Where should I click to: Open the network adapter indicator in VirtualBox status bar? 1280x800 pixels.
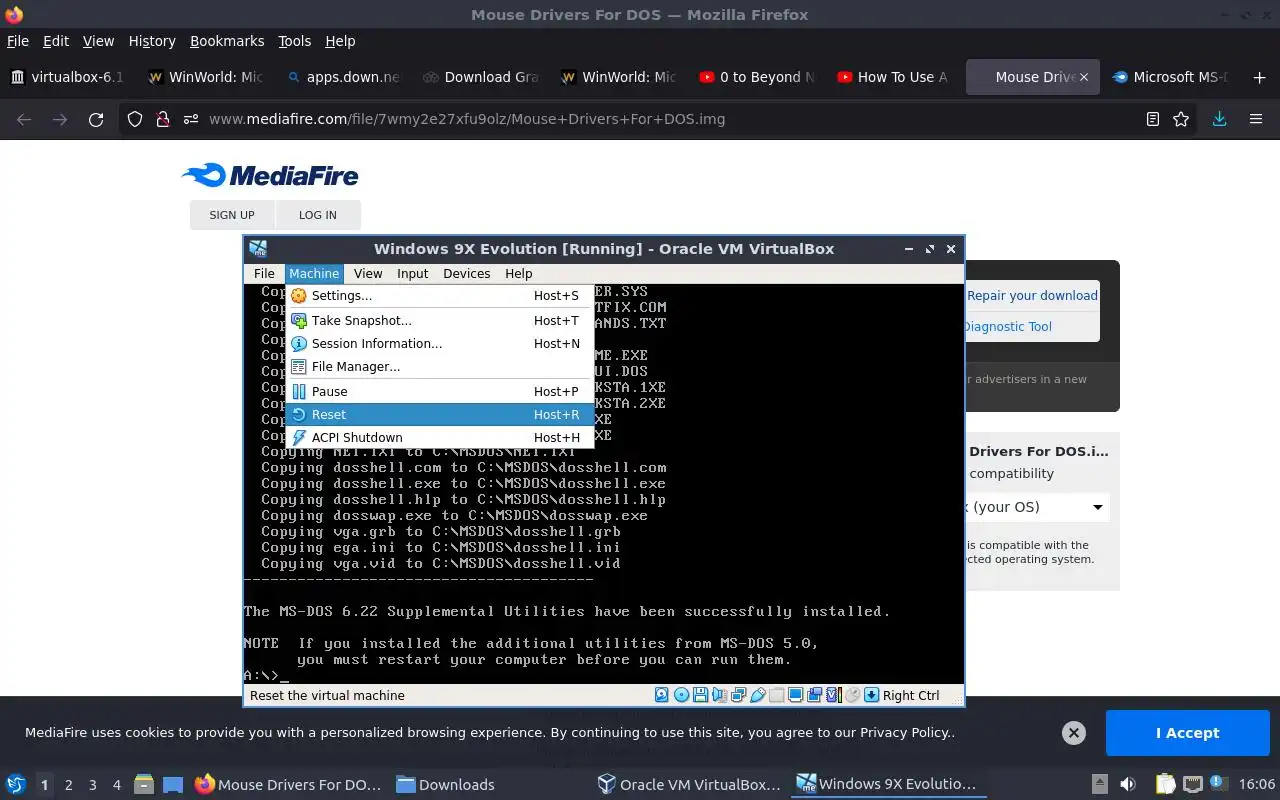(x=739, y=695)
